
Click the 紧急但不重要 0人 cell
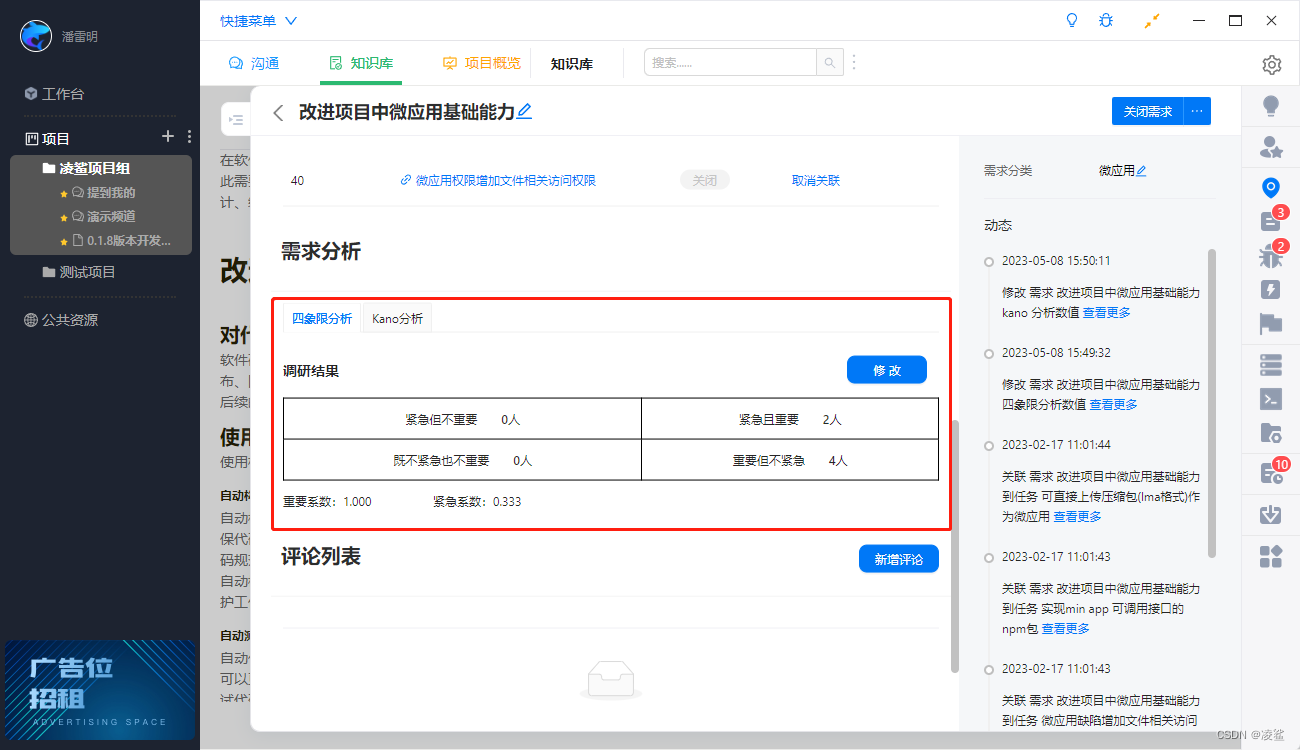[x=462, y=420]
